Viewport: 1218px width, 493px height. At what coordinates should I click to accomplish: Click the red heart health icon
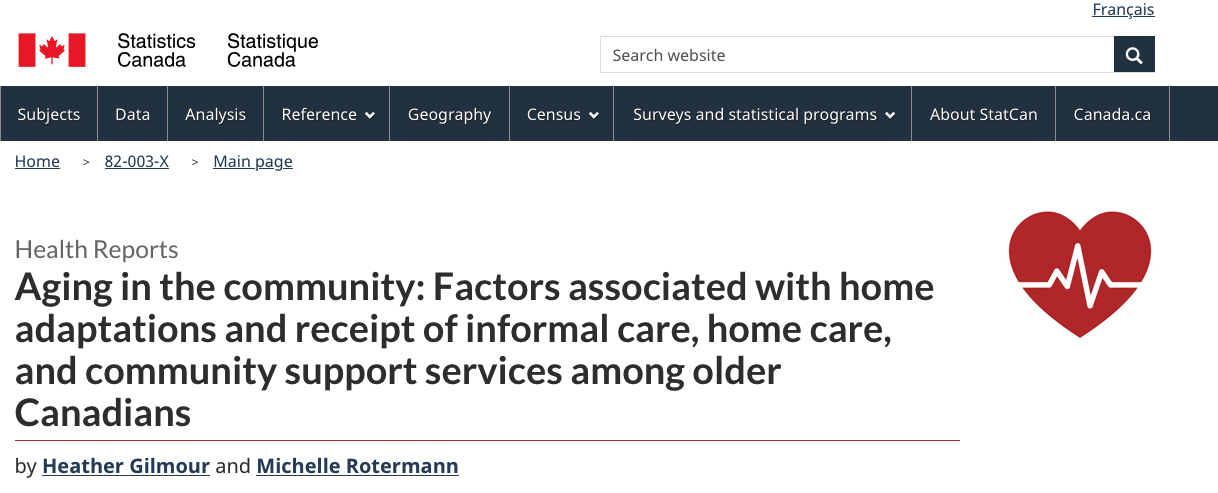pyautogui.click(x=1080, y=273)
